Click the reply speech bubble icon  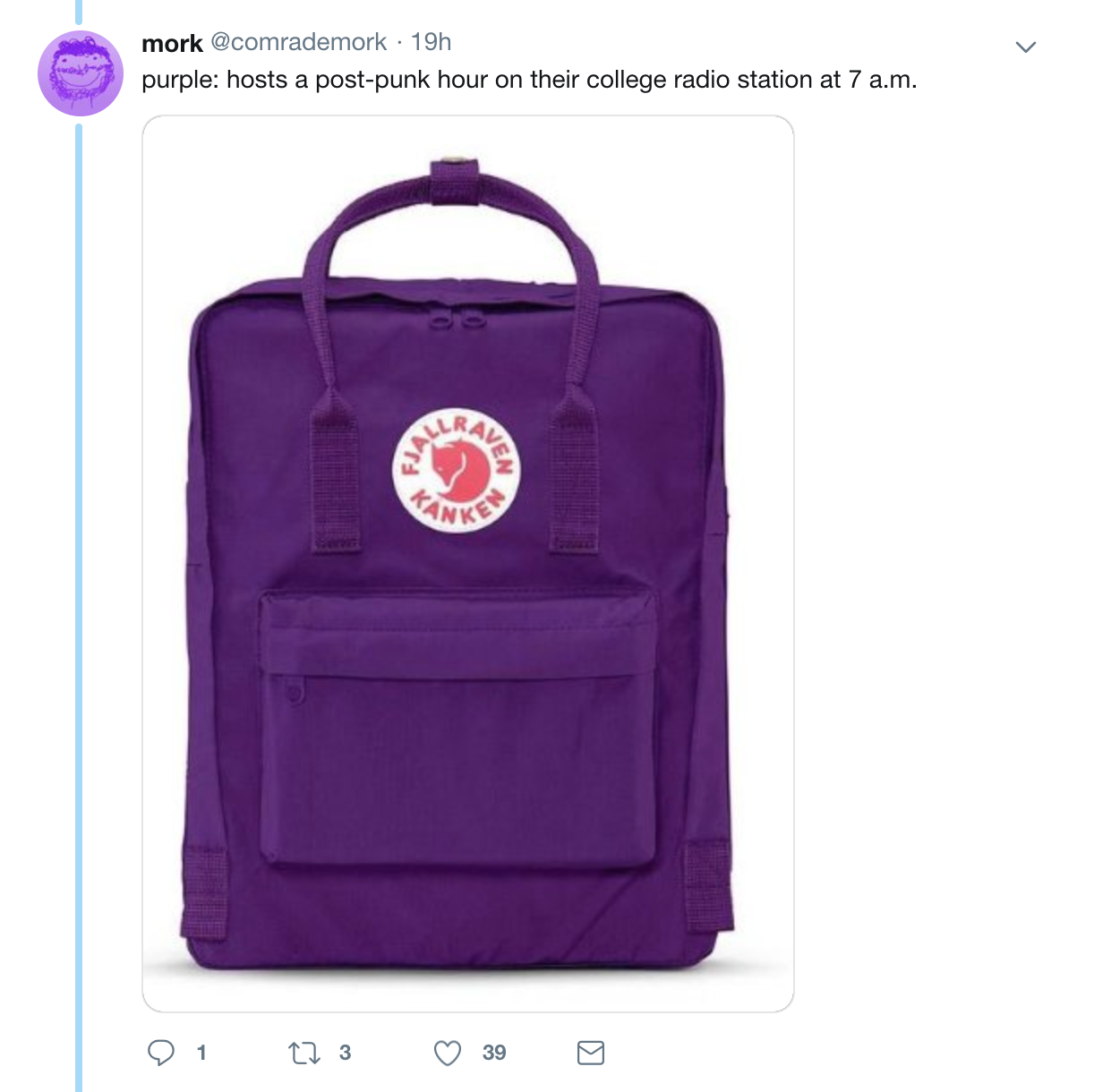(x=160, y=1053)
